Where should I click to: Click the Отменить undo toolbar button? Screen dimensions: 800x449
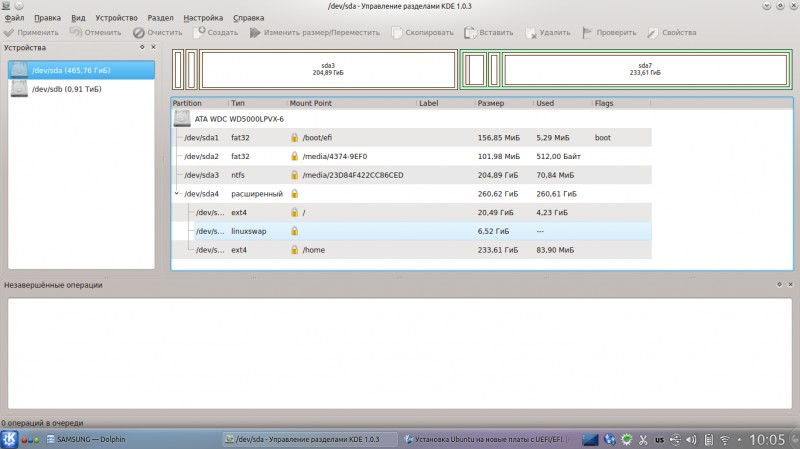coord(96,33)
